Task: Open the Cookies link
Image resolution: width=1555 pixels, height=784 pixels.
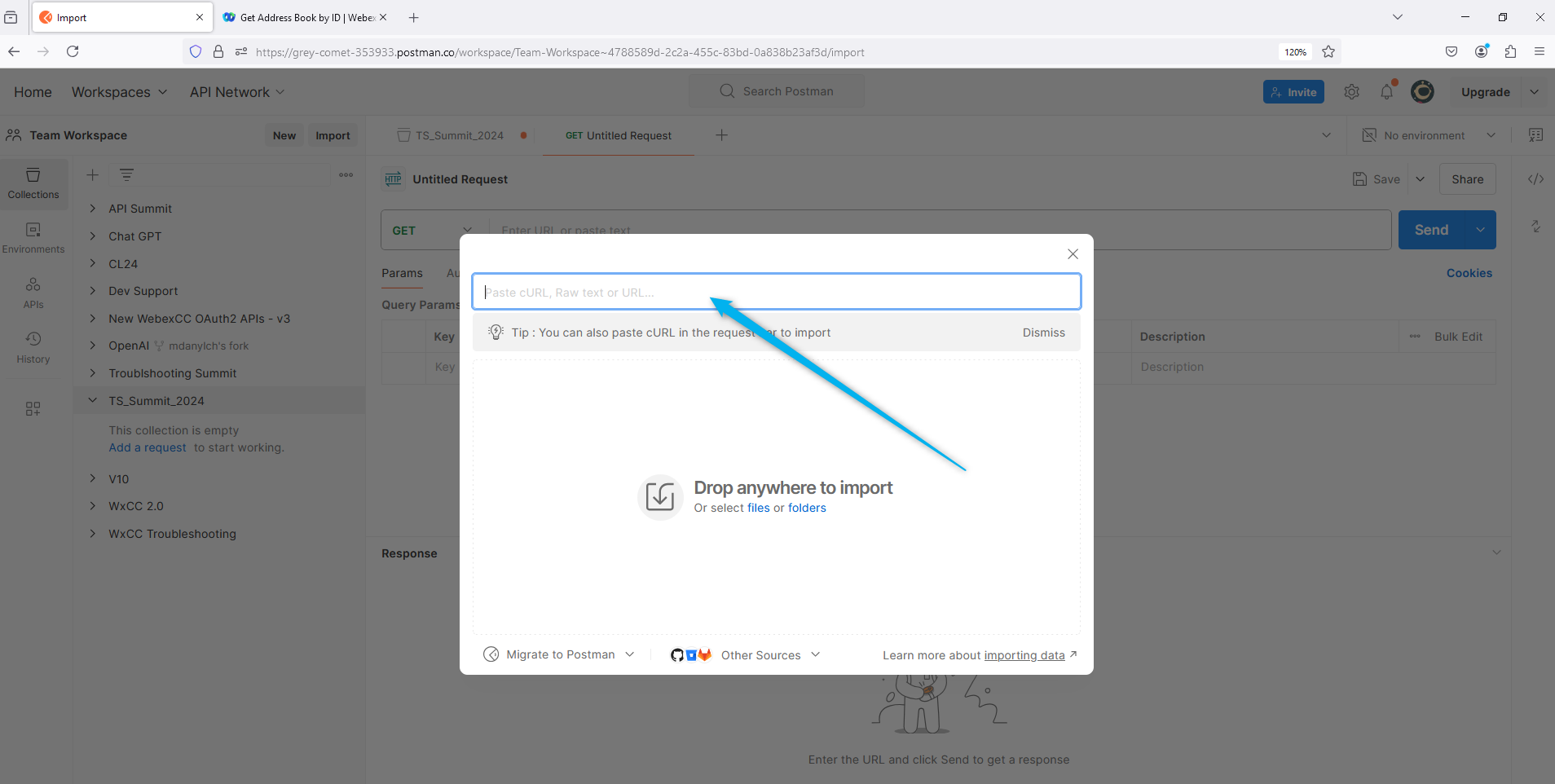Action: tap(1469, 273)
